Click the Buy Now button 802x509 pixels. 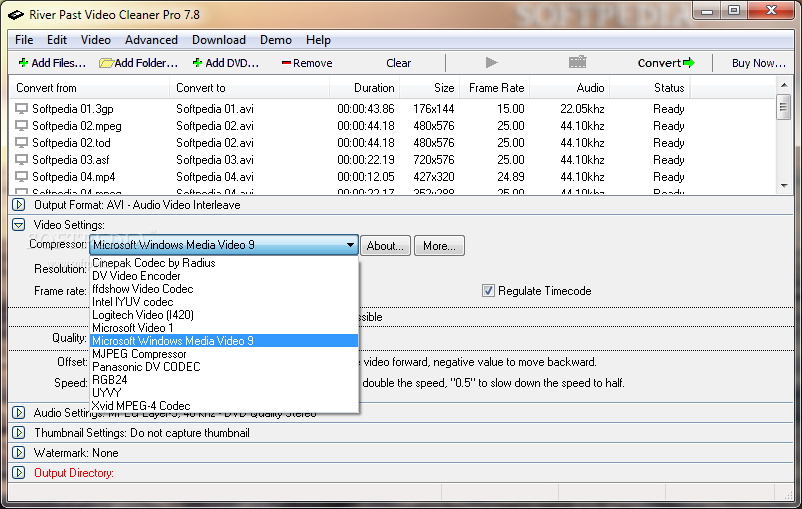click(759, 63)
